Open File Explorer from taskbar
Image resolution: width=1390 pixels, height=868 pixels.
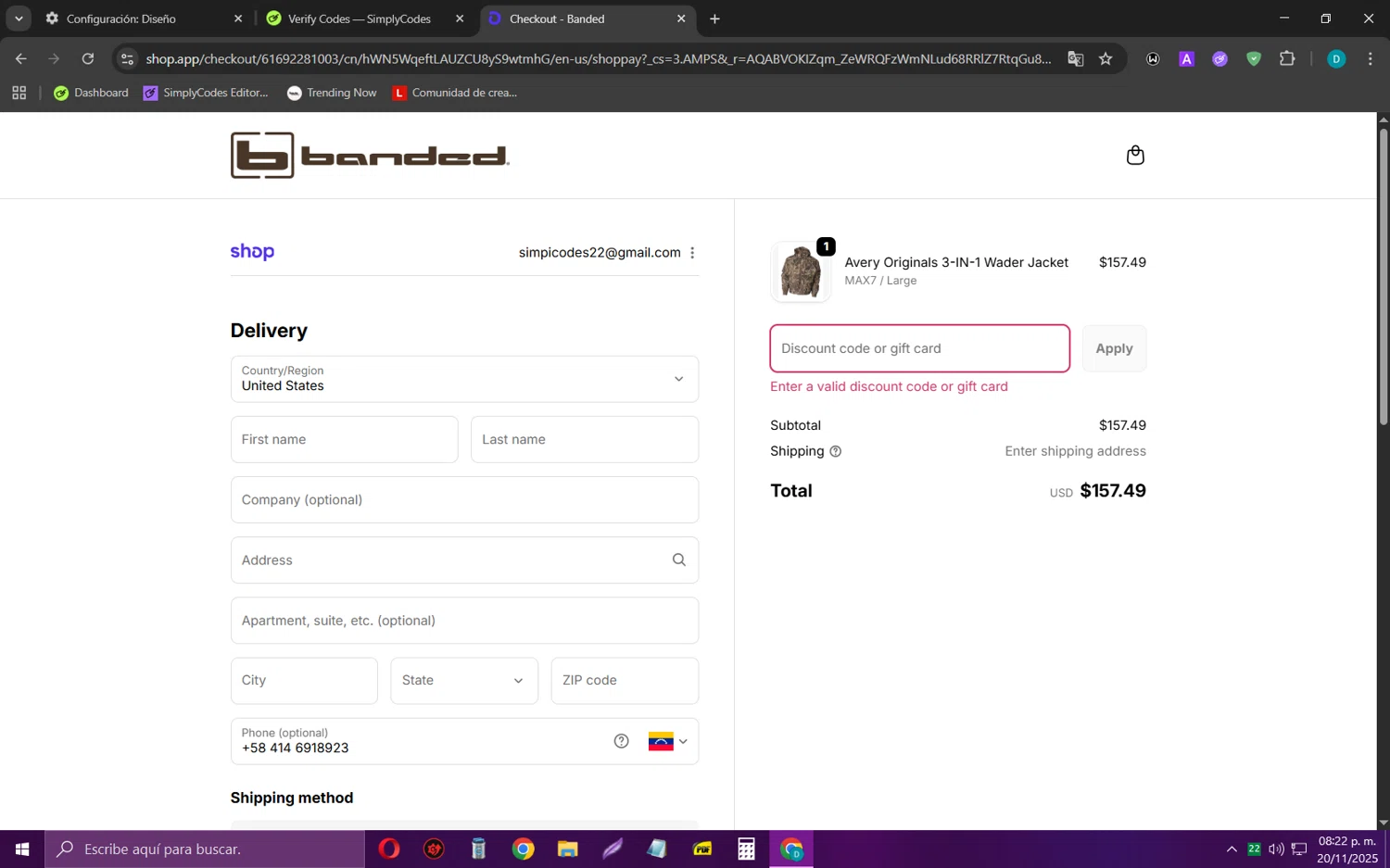point(567,849)
